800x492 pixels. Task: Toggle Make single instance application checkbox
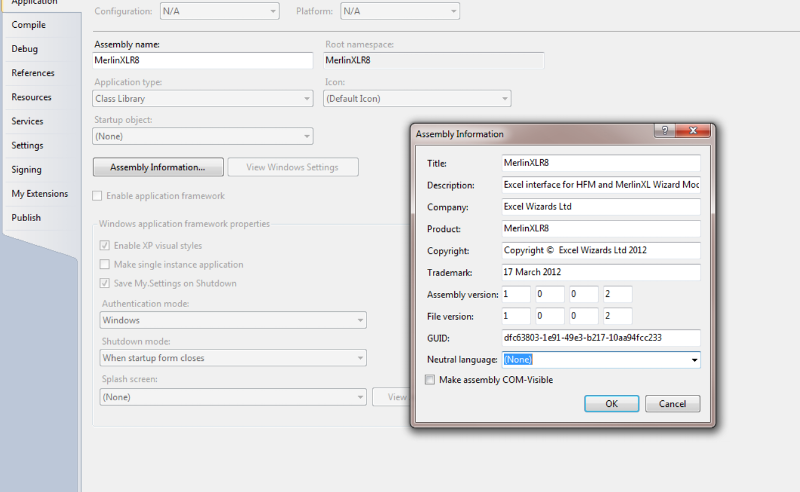105,264
